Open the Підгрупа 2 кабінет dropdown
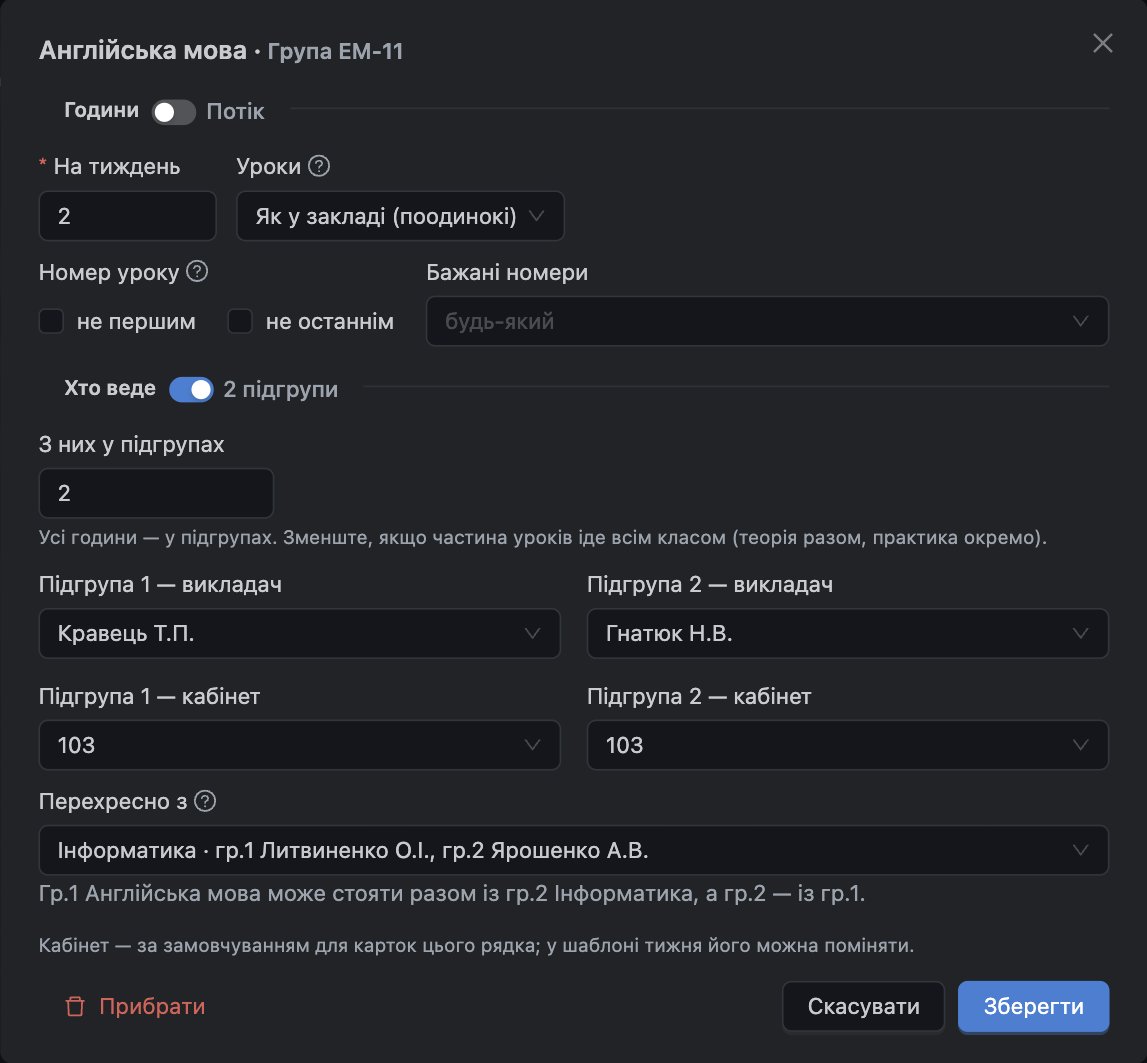The height and width of the screenshot is (1063, 1147). pyautogui.click(x=848, y=745)
